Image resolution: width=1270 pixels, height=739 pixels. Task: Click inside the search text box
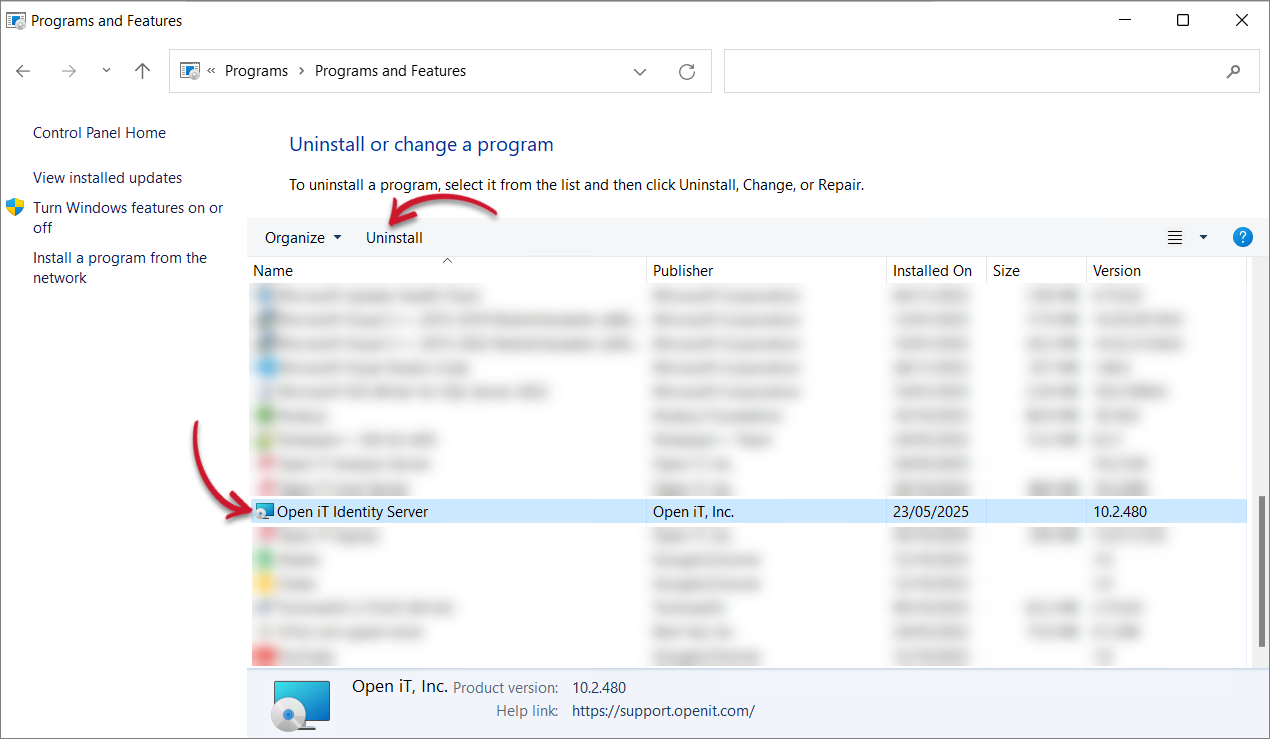point(970,71)
